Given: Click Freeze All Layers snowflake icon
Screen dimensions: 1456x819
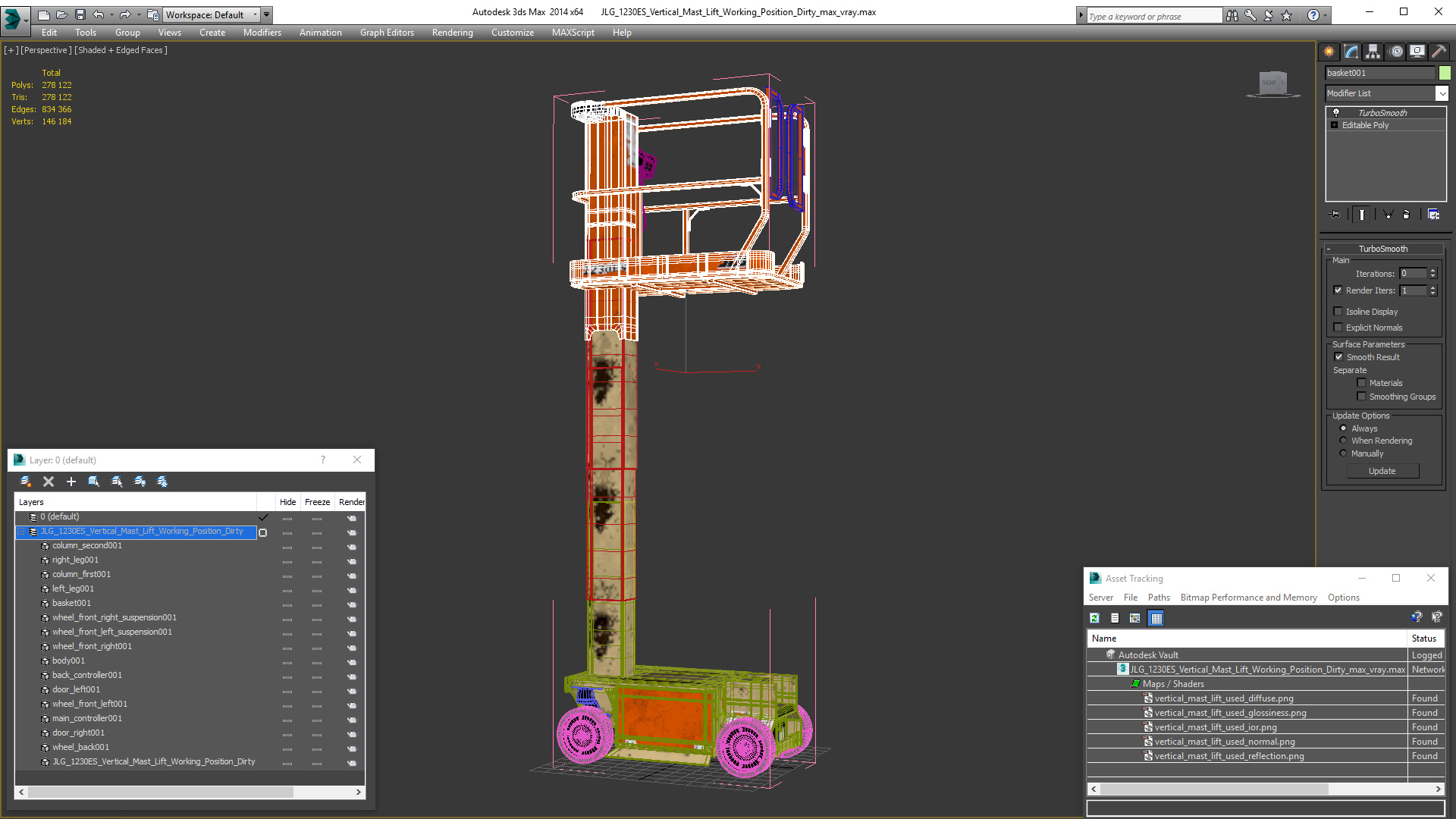Looking at the screenshot, I should pos(162,482).
